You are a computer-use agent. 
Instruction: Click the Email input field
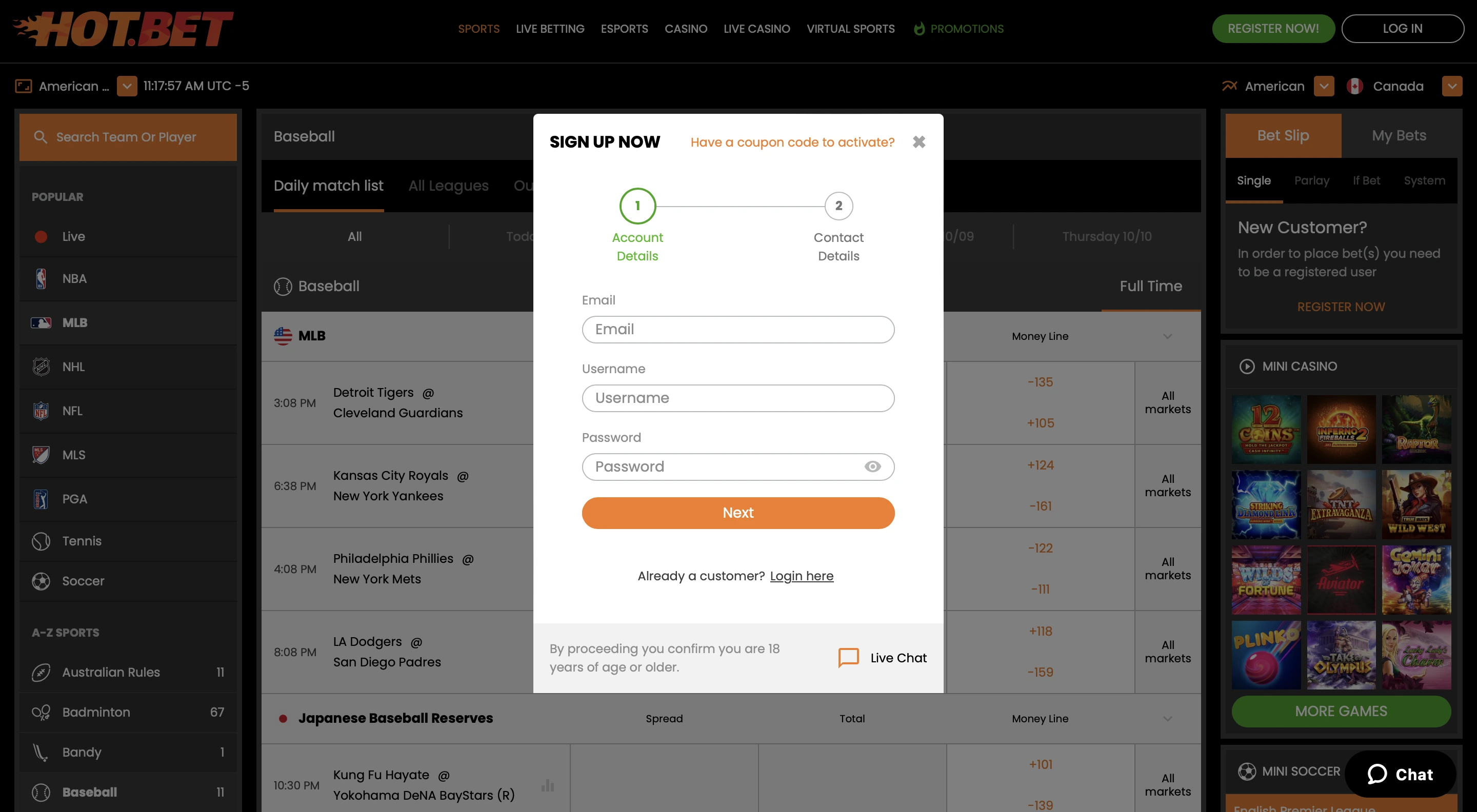(738, 330)
